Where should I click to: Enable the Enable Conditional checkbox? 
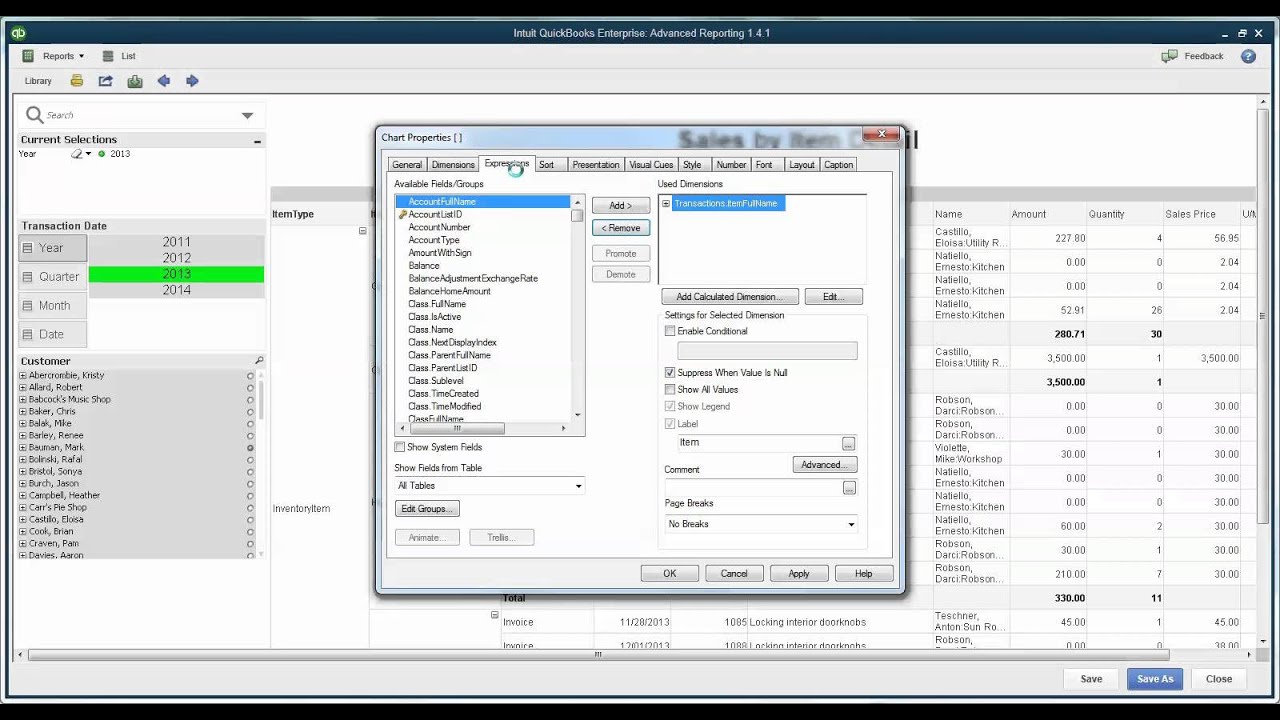click(670, 331)
